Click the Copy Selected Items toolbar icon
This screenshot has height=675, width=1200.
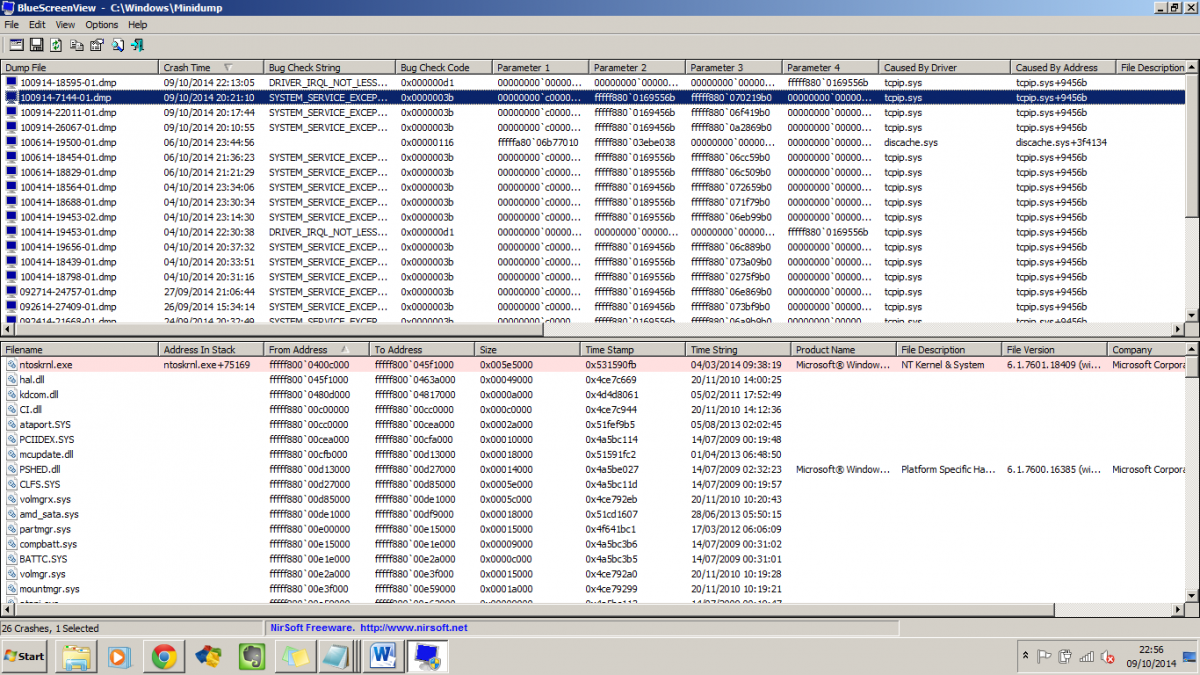[76, 45]
